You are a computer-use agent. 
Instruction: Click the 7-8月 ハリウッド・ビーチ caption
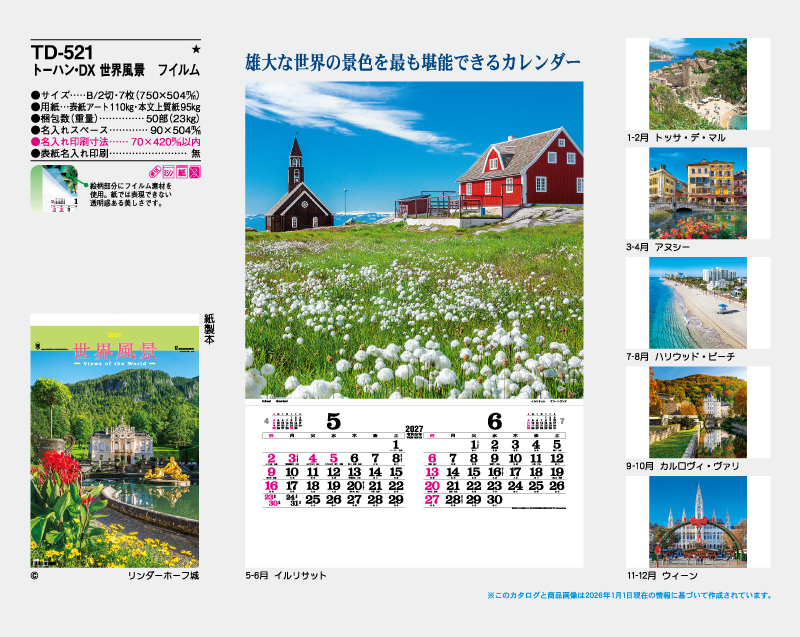tap(681, 356)
